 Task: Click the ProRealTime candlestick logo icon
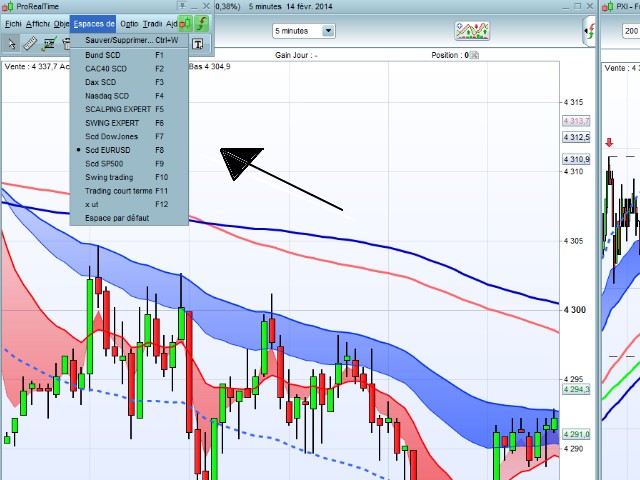pos(8,7)
